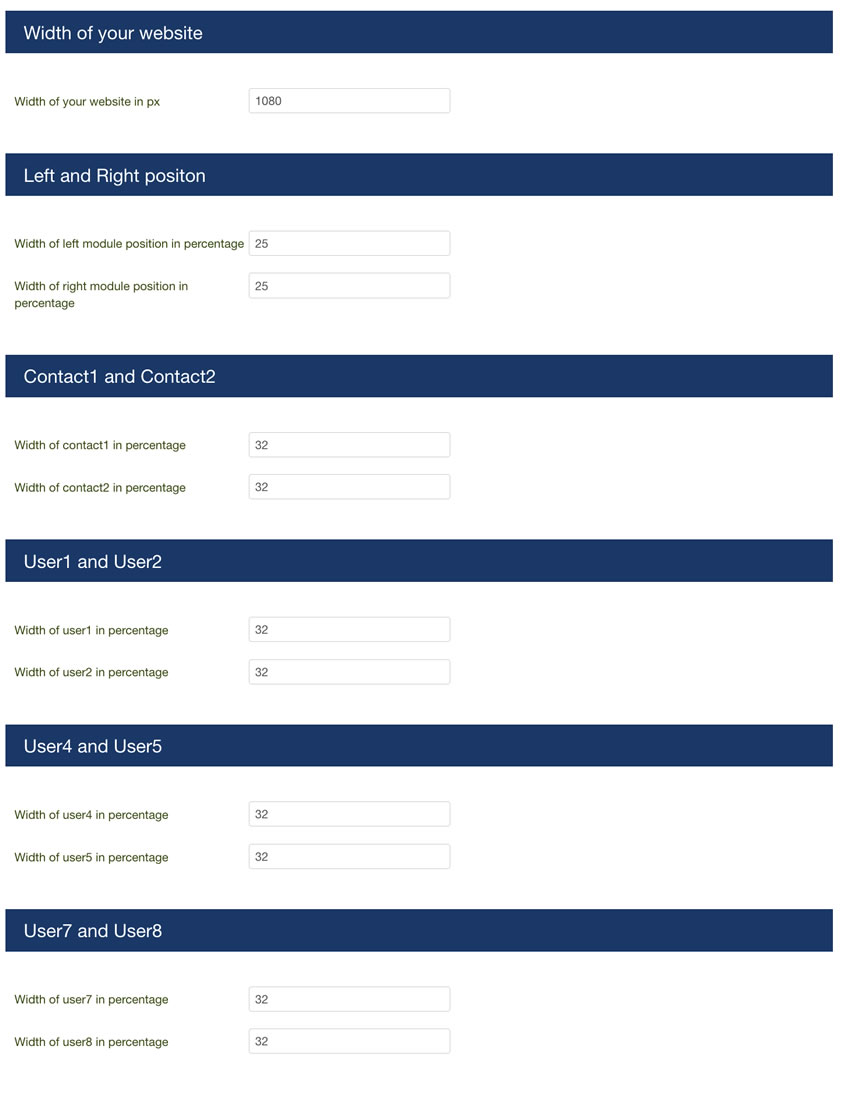The width and height of the screenshot is (850, 1098).
Task: Click the contact2 width percentage input
Action: (x=349, y=487)
